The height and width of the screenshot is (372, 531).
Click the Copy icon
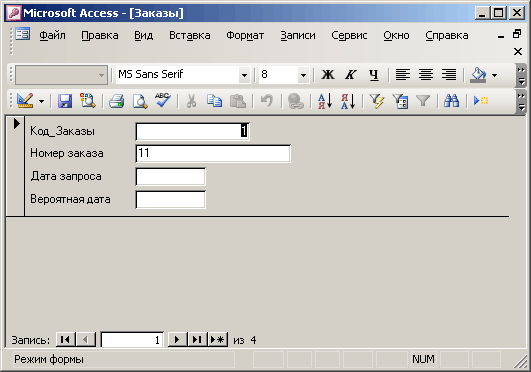click(x=214, y=101)
